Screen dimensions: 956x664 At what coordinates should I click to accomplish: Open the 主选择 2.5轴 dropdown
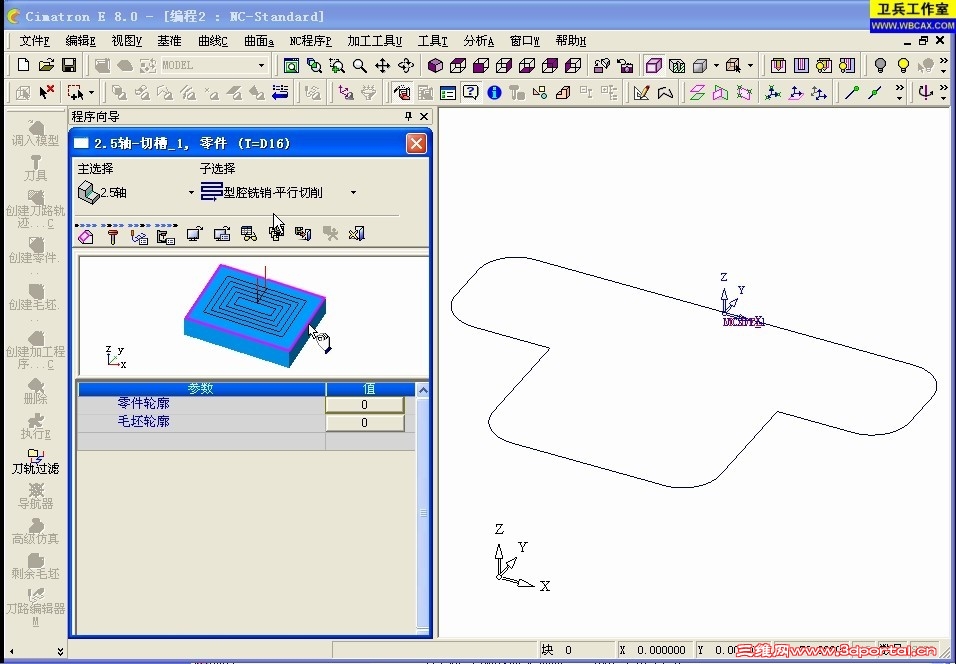click(x=191, y=193)
